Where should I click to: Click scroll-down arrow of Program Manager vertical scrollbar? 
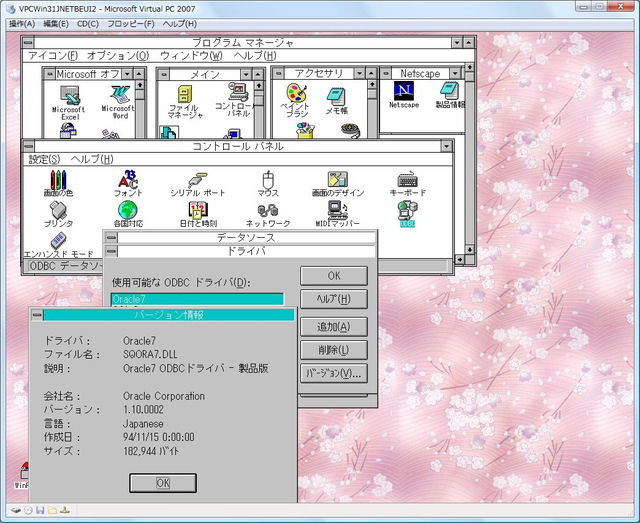[469, 249]
